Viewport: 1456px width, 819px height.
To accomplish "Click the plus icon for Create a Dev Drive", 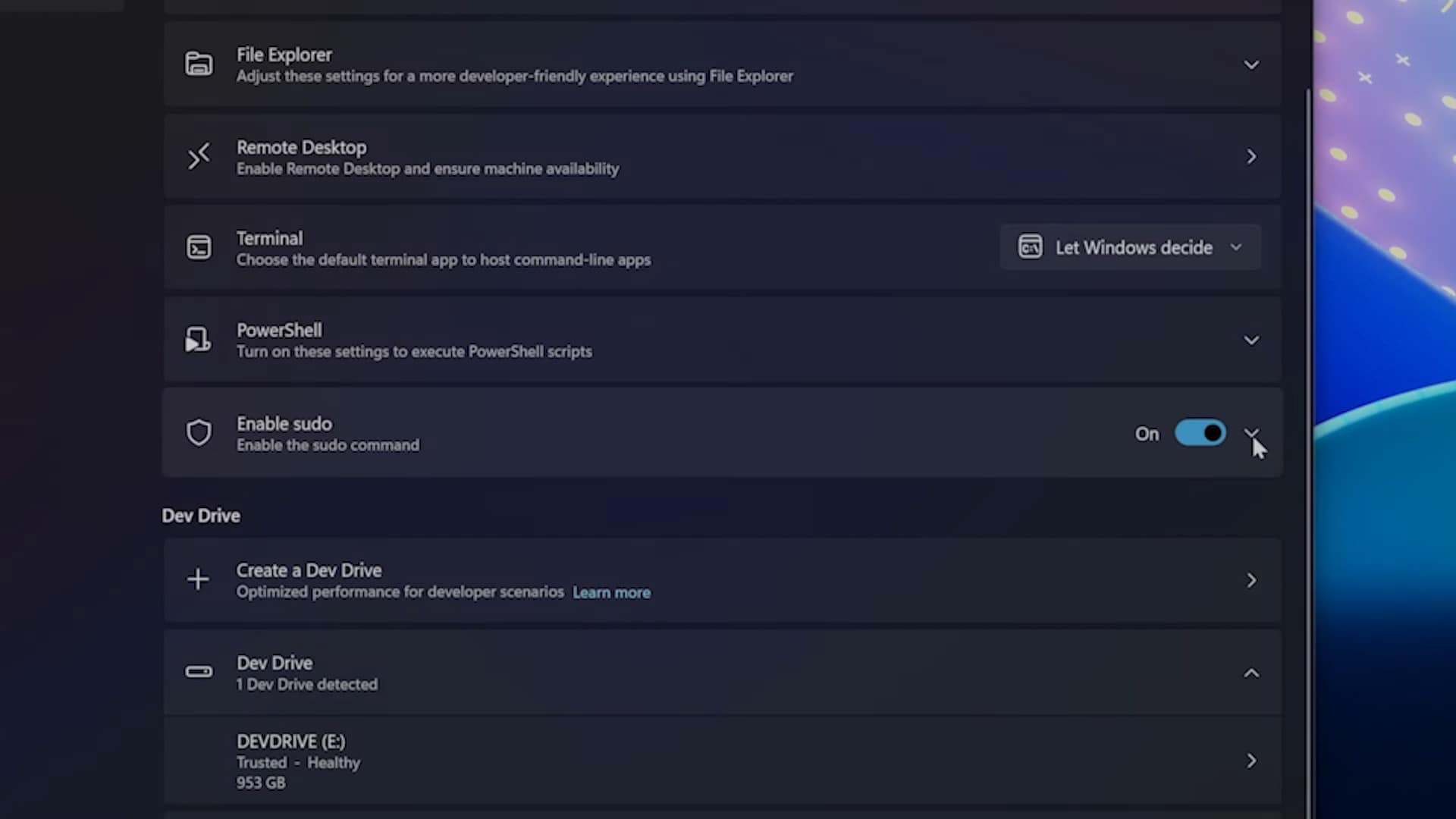I will click(x=198, y=580).
